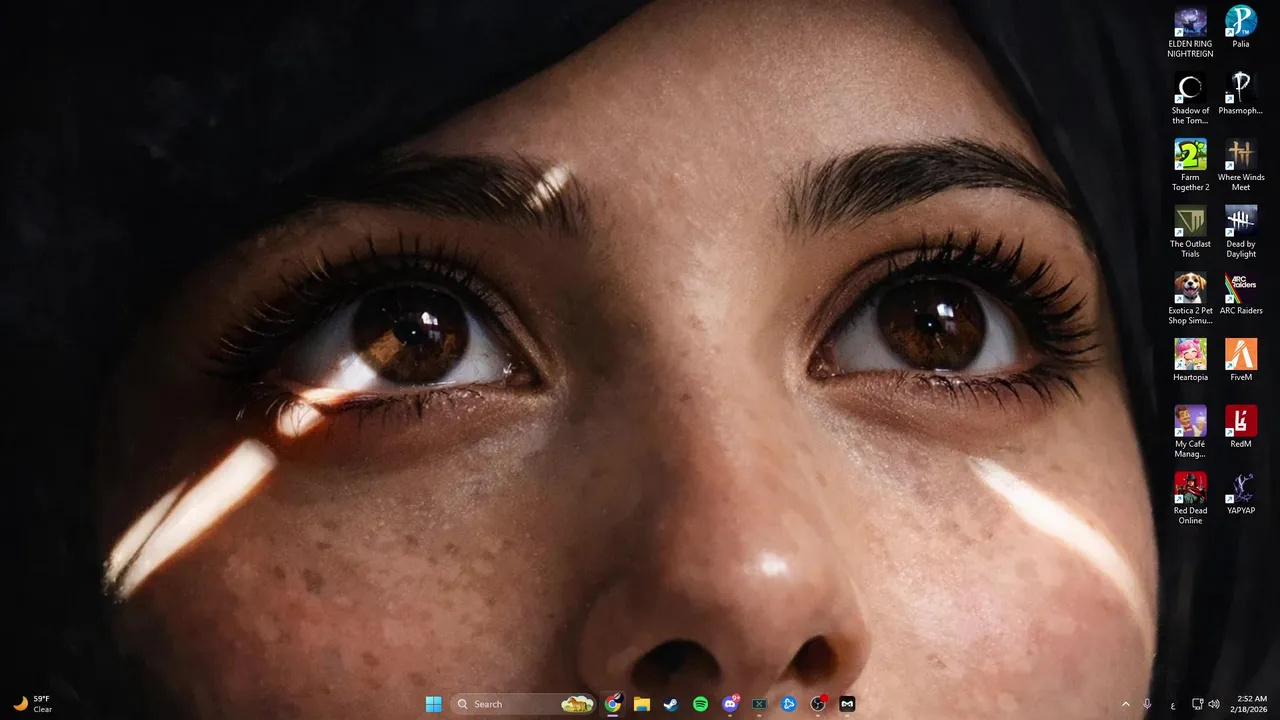Open the input language indicator
The image size is (1280, 720).
1173,705
